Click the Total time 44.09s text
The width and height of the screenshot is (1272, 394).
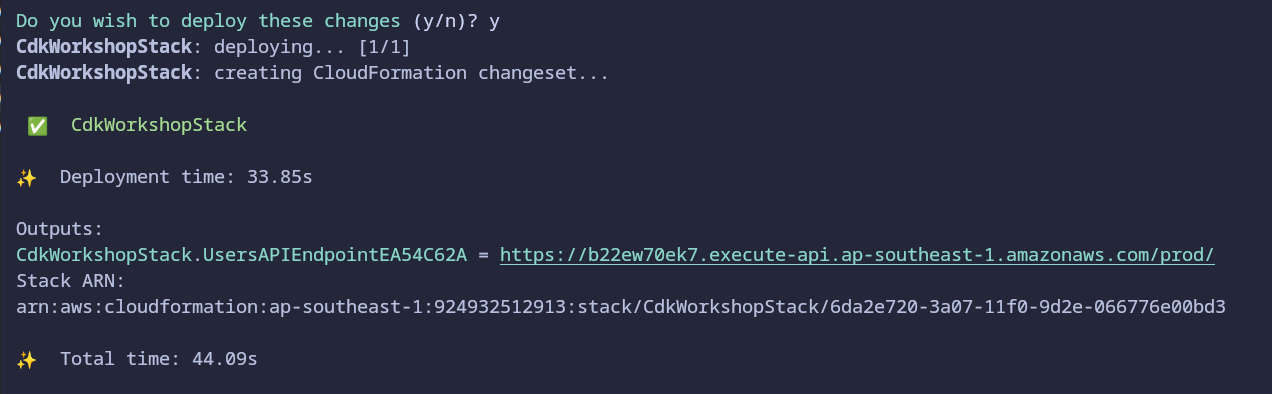(x=159, y=357)
